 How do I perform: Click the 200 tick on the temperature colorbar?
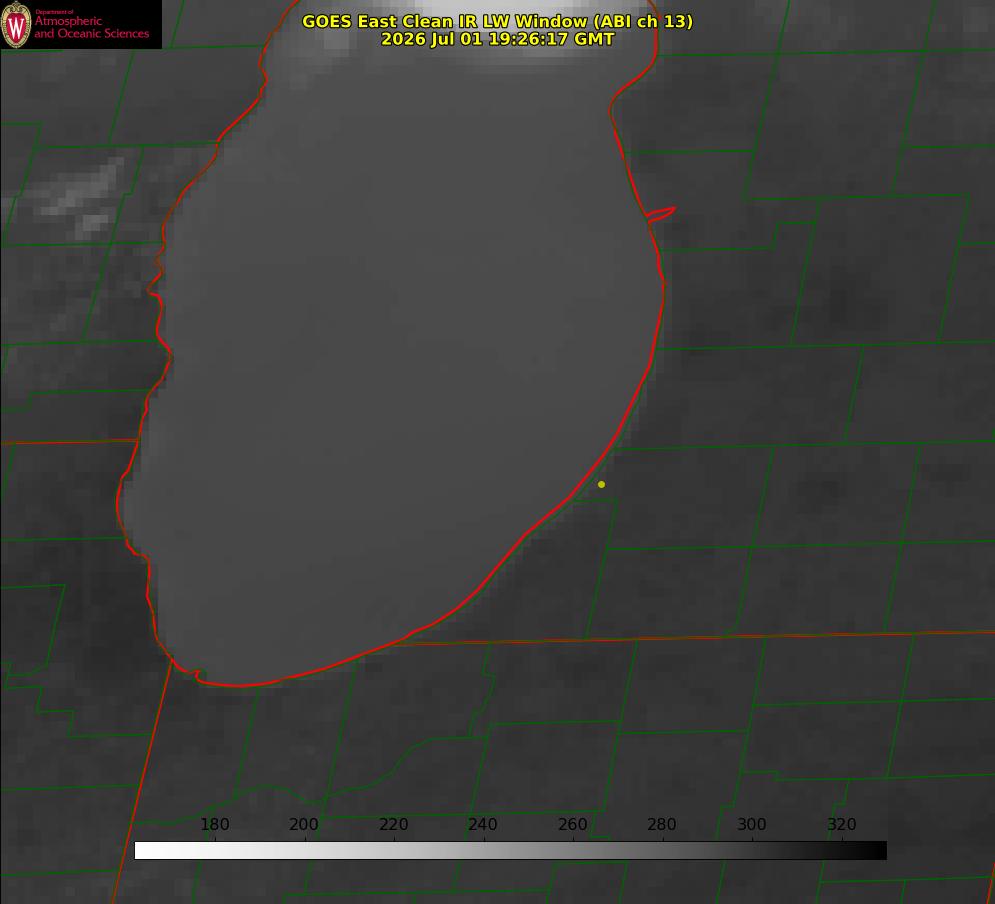pos(304,824)
